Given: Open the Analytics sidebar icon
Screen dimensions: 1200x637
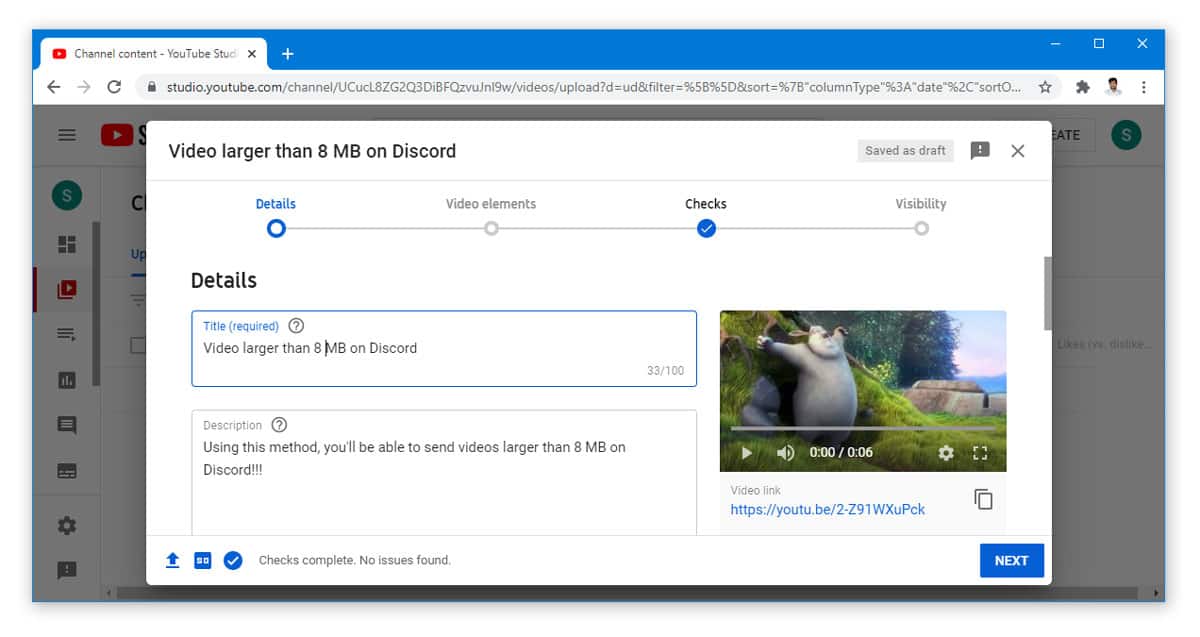Looking at the screenshot, I should coord(67,380).
